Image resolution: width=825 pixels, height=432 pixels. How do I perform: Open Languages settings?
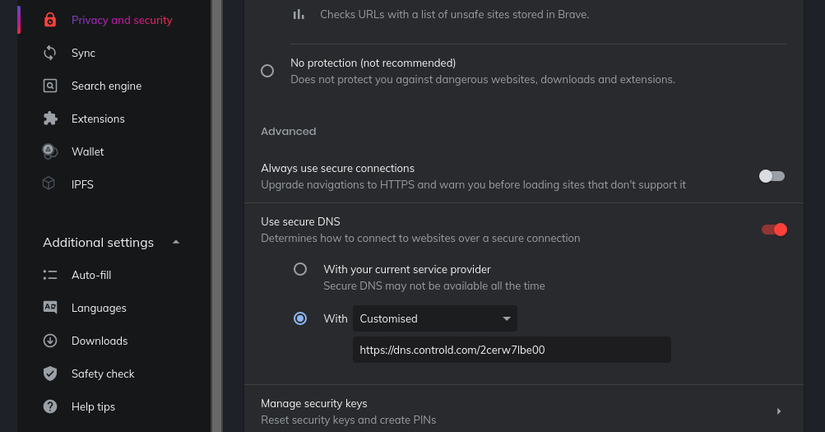pyautogui.click(x=98, y=308)
